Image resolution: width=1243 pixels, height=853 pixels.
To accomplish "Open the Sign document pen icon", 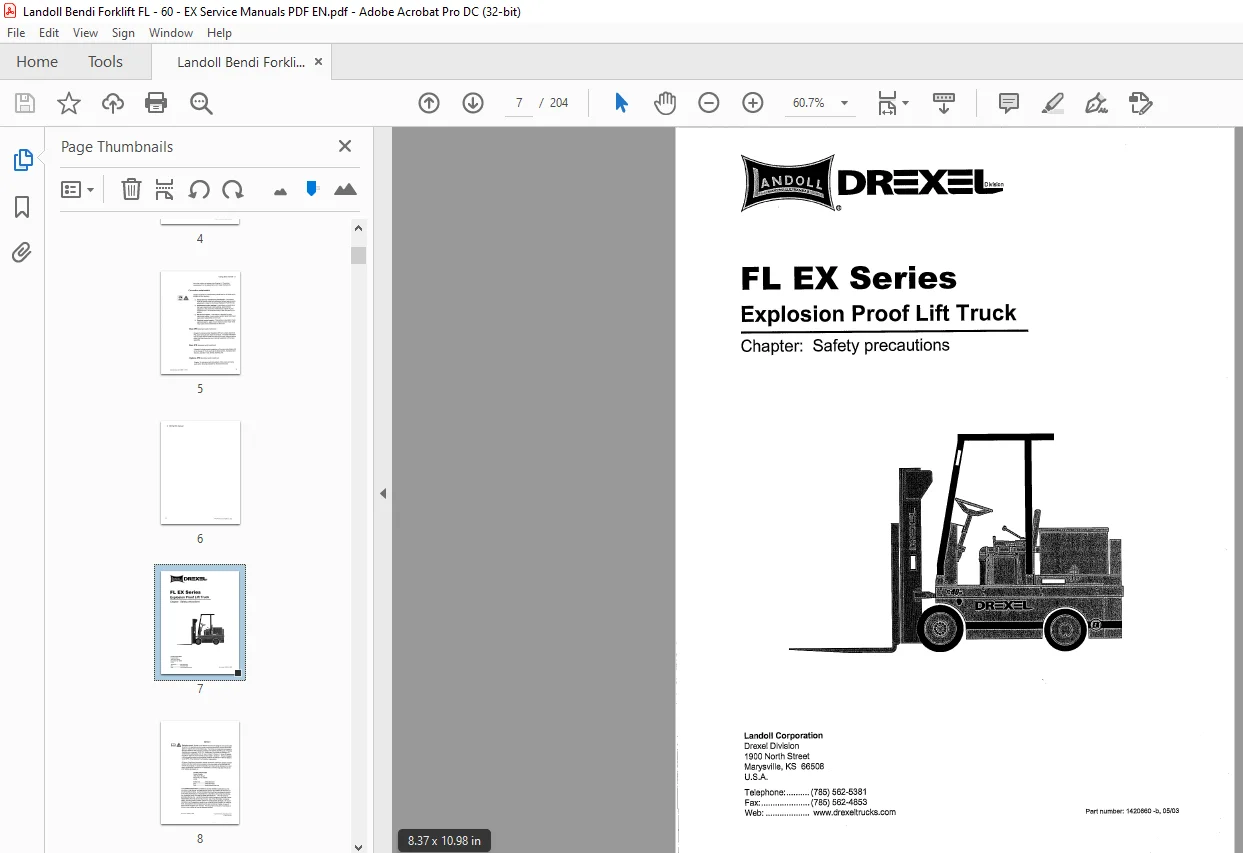I will tap(1097, 103).
